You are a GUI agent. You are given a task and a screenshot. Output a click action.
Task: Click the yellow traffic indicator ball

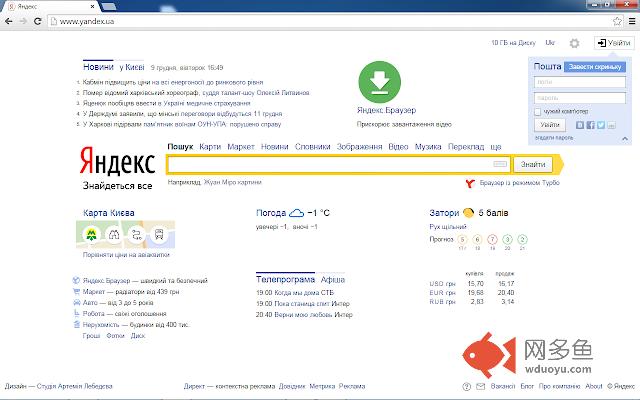pyautogui.click(x=469, y=213)
